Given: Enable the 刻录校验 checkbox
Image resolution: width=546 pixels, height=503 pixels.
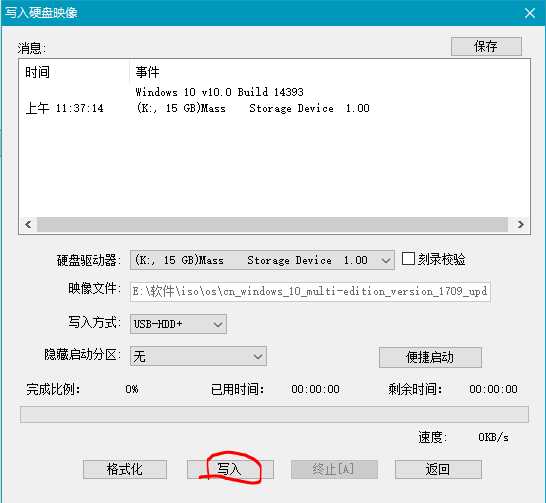Looking at the screenshot, I should pos(408,259).
